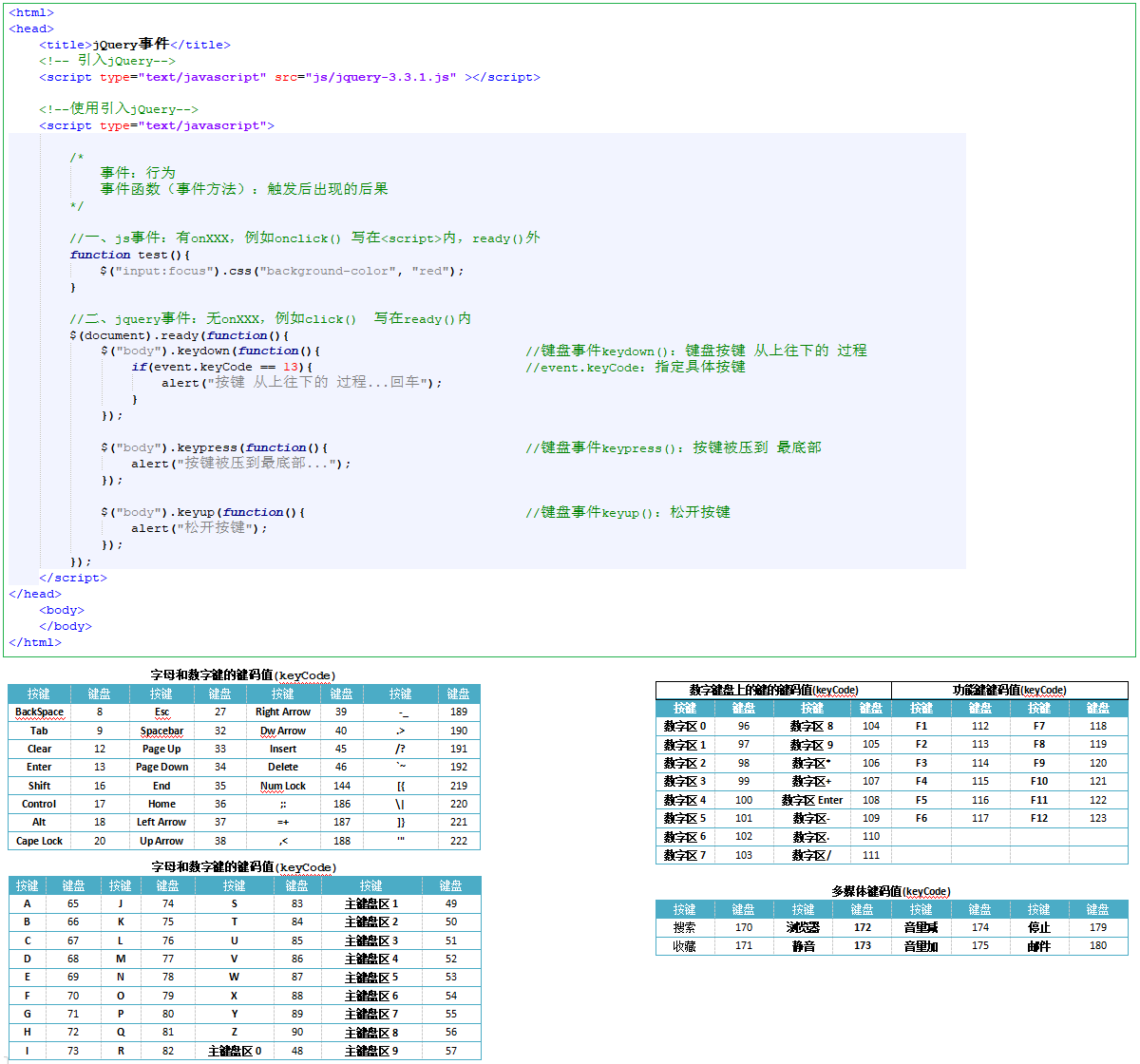Click the jquery-3.3.1.js src attribute value
This screenshot has height=1064, width=1140.
coord(380,77)
